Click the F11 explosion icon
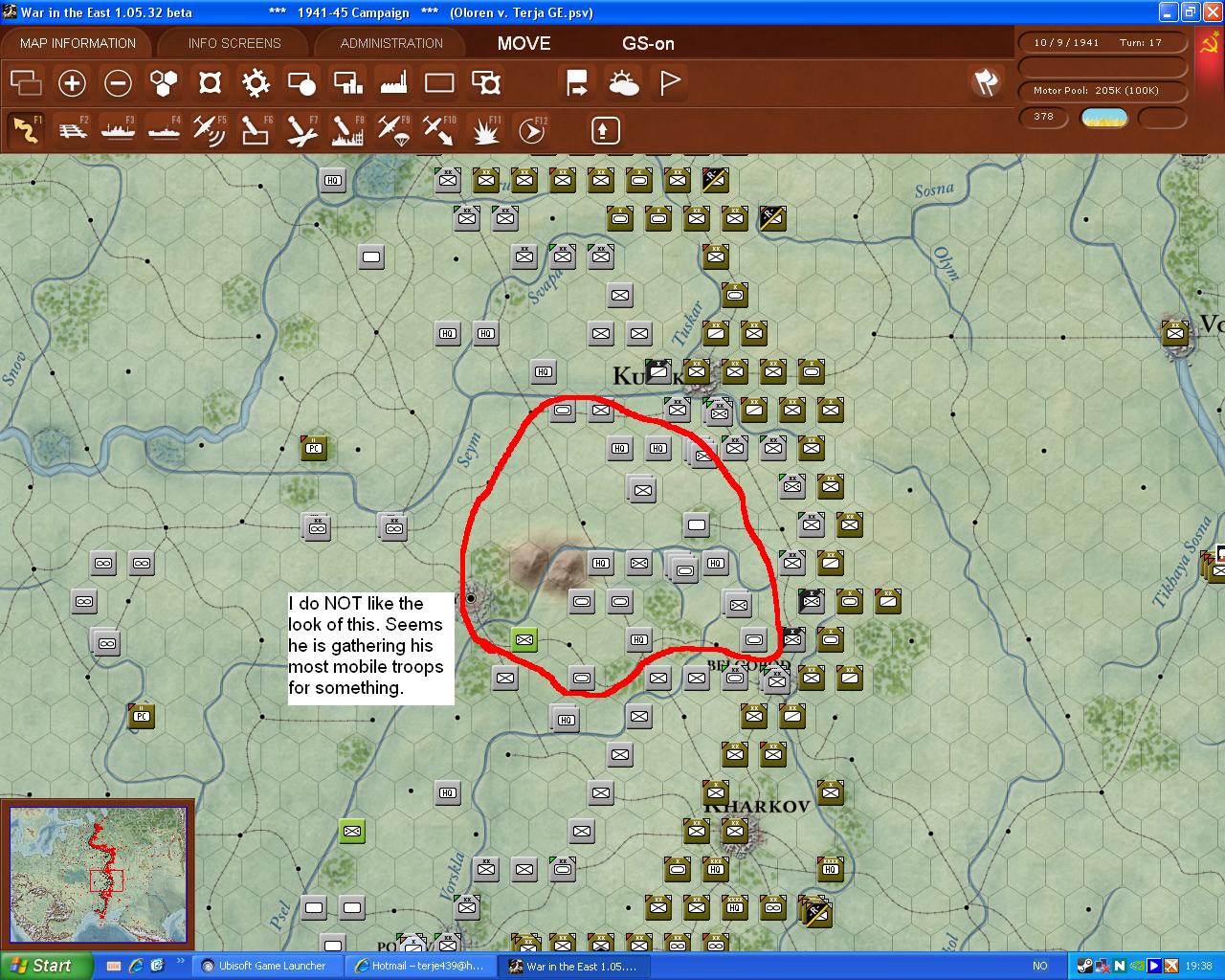 [485, 130]
